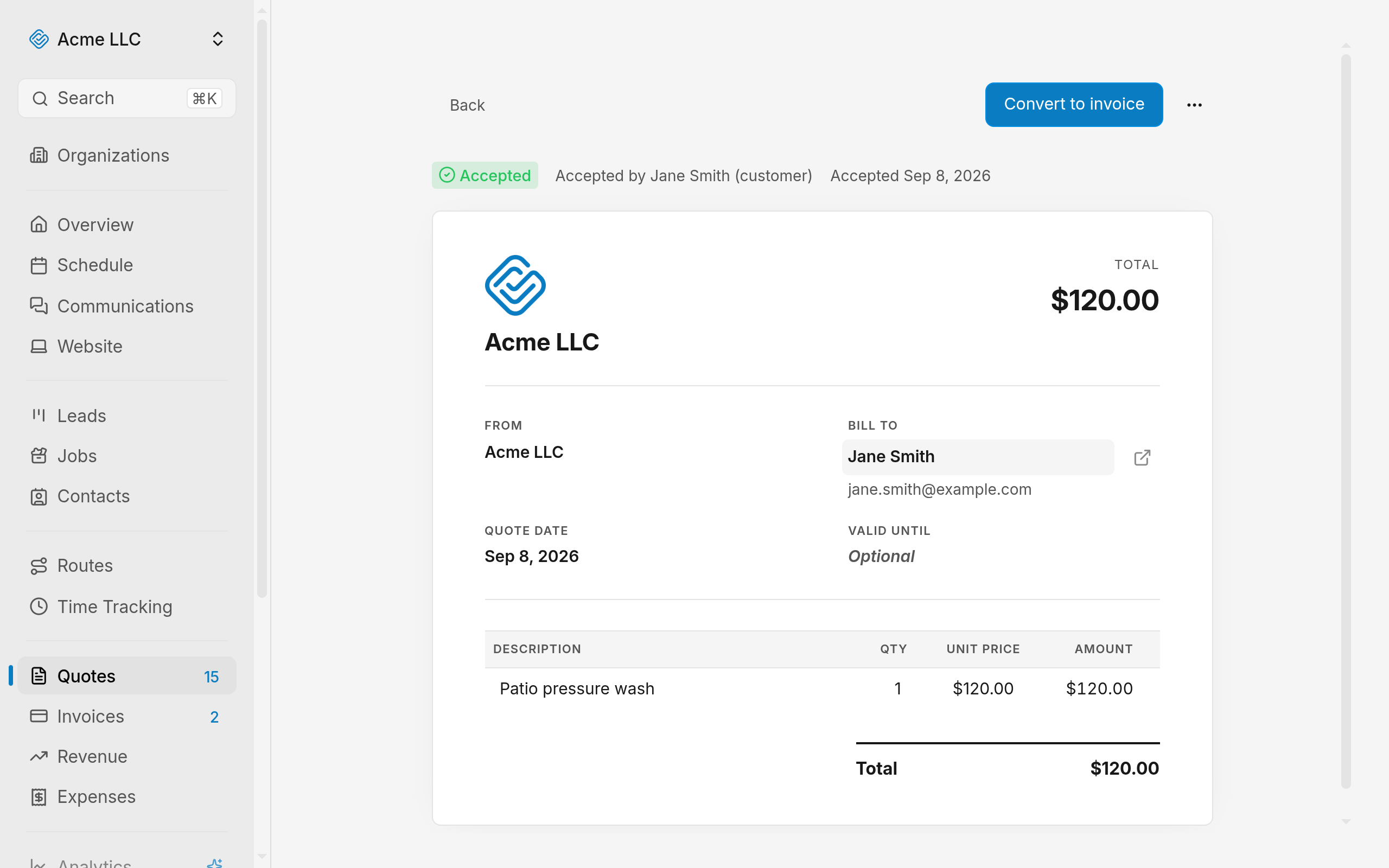
Task: Click the Invoices count badge 2
Action: coord(214,717)
